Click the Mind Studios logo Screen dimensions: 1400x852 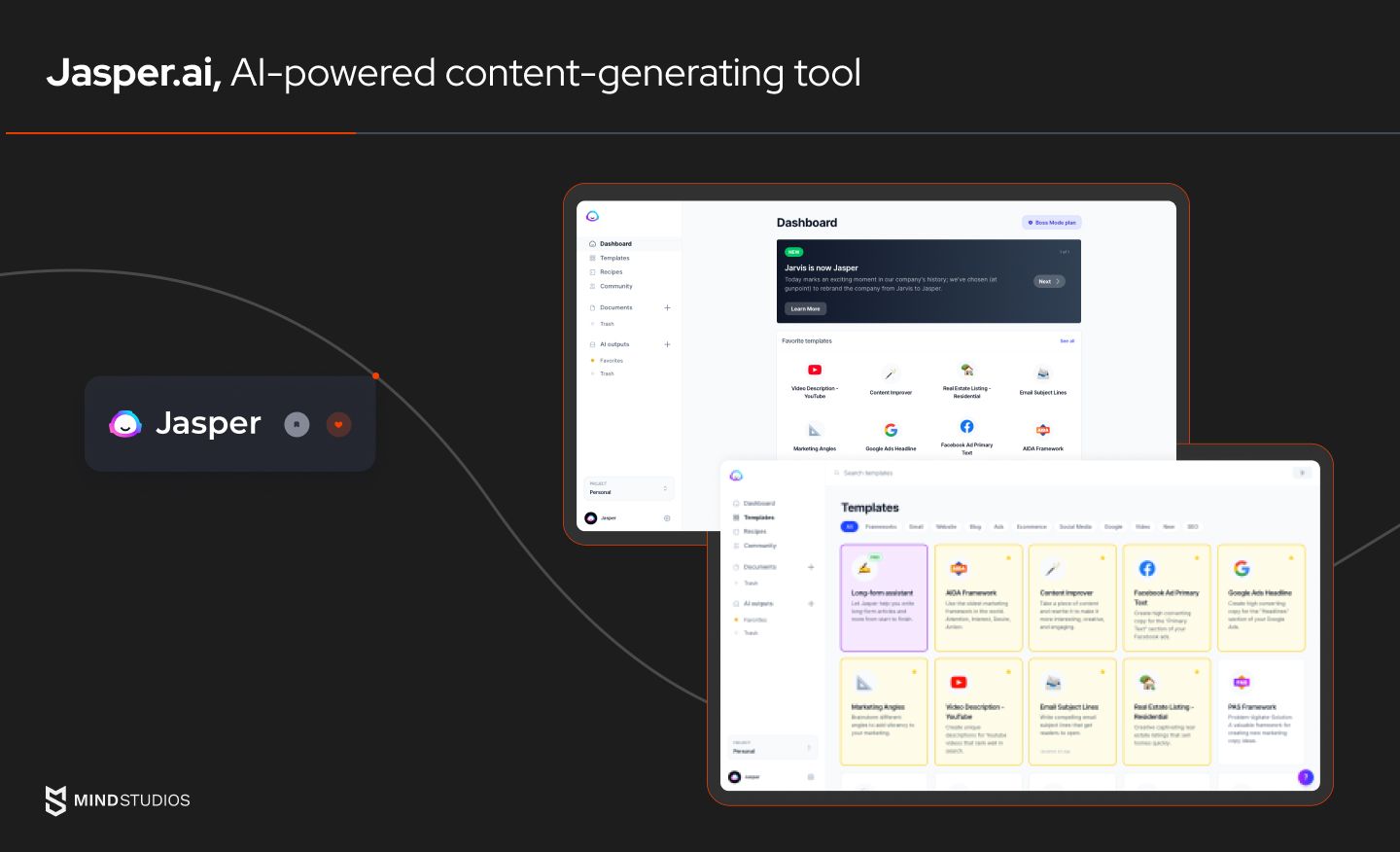coord(118,800)
